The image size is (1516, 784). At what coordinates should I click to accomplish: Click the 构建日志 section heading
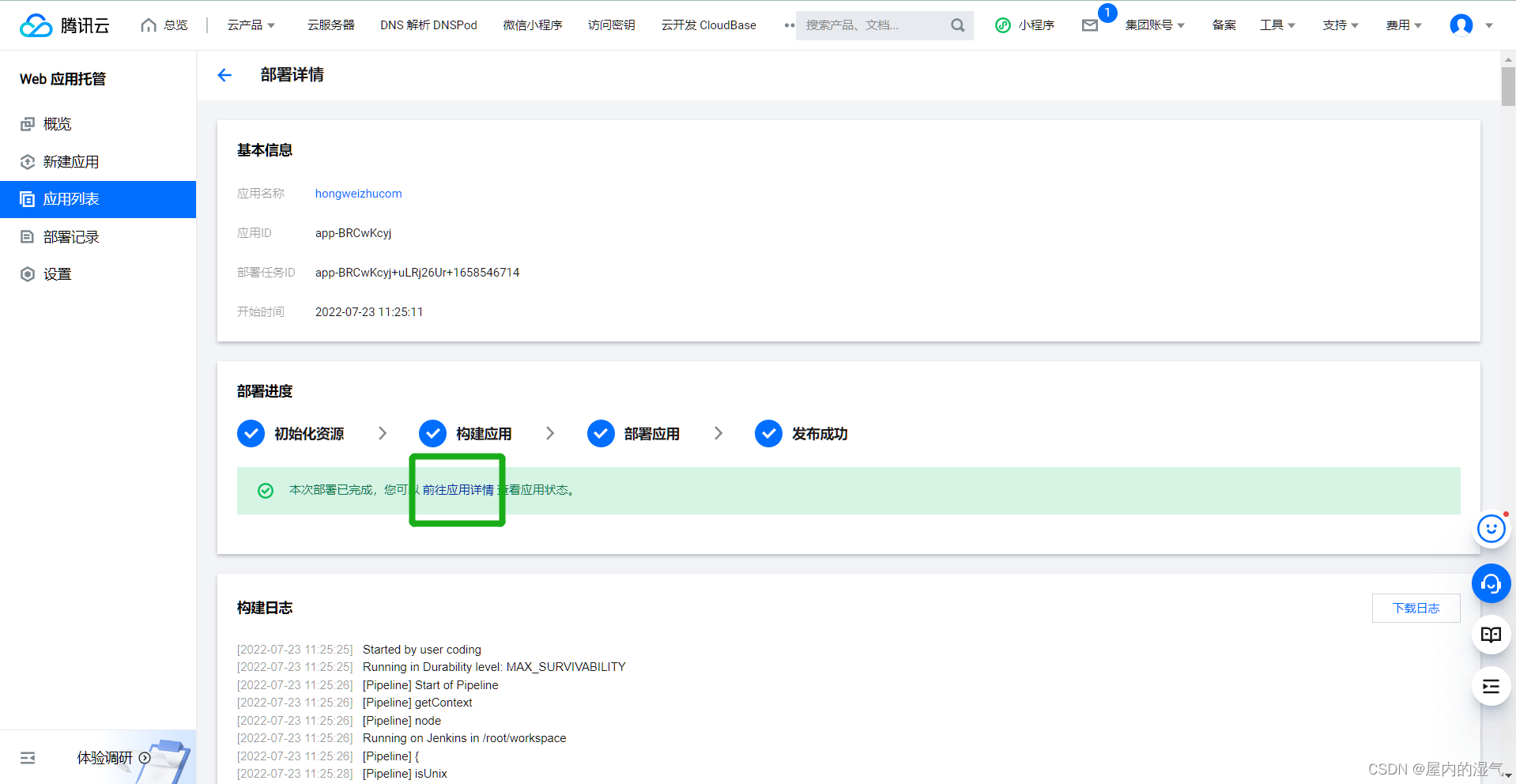point(265,608)
